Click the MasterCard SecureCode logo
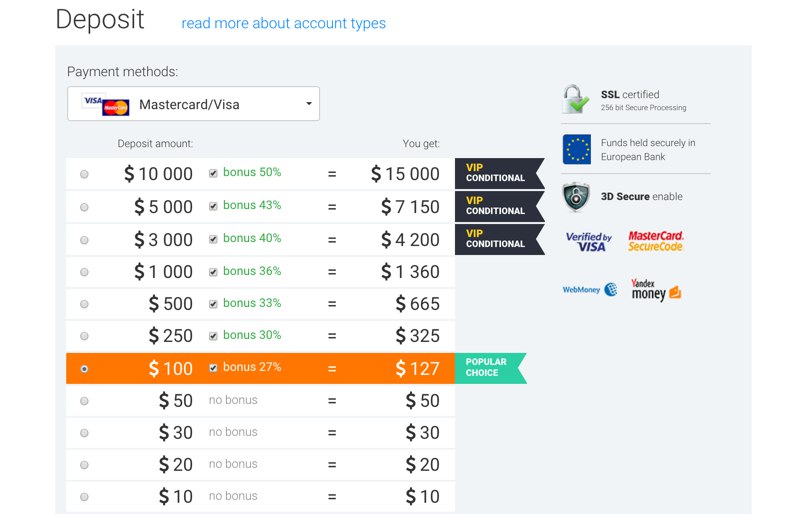This screenshot has height=514, width=807. click(656, 241)
